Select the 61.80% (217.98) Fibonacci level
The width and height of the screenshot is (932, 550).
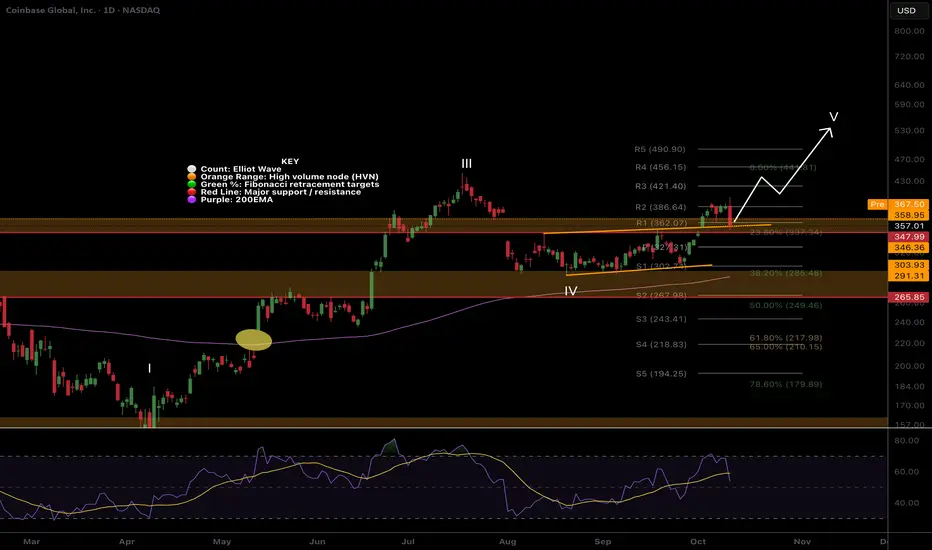click(786, 338)
